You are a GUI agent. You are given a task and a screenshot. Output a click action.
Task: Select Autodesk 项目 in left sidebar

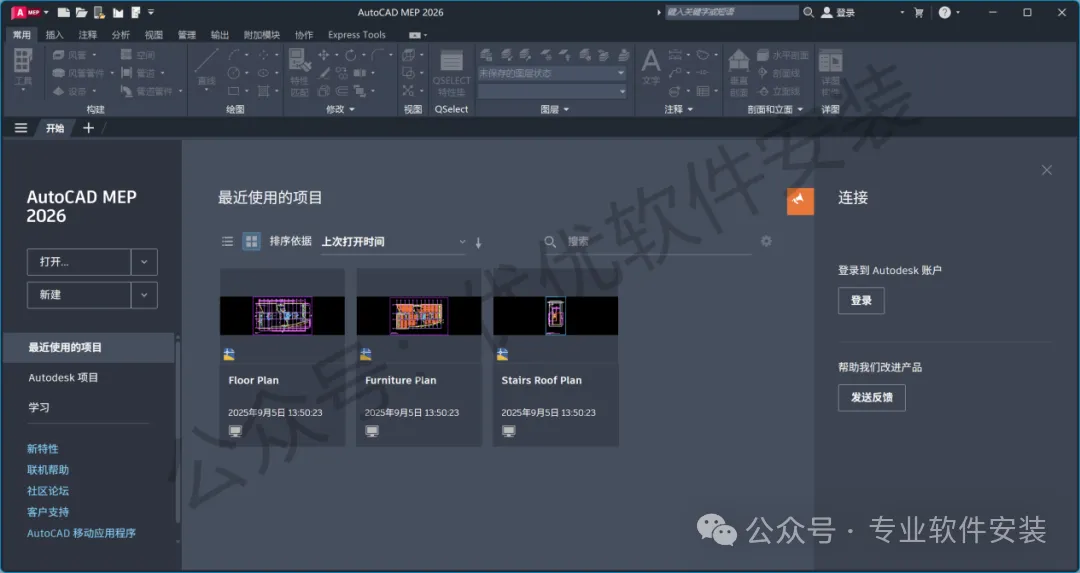[x=63, y=377]
